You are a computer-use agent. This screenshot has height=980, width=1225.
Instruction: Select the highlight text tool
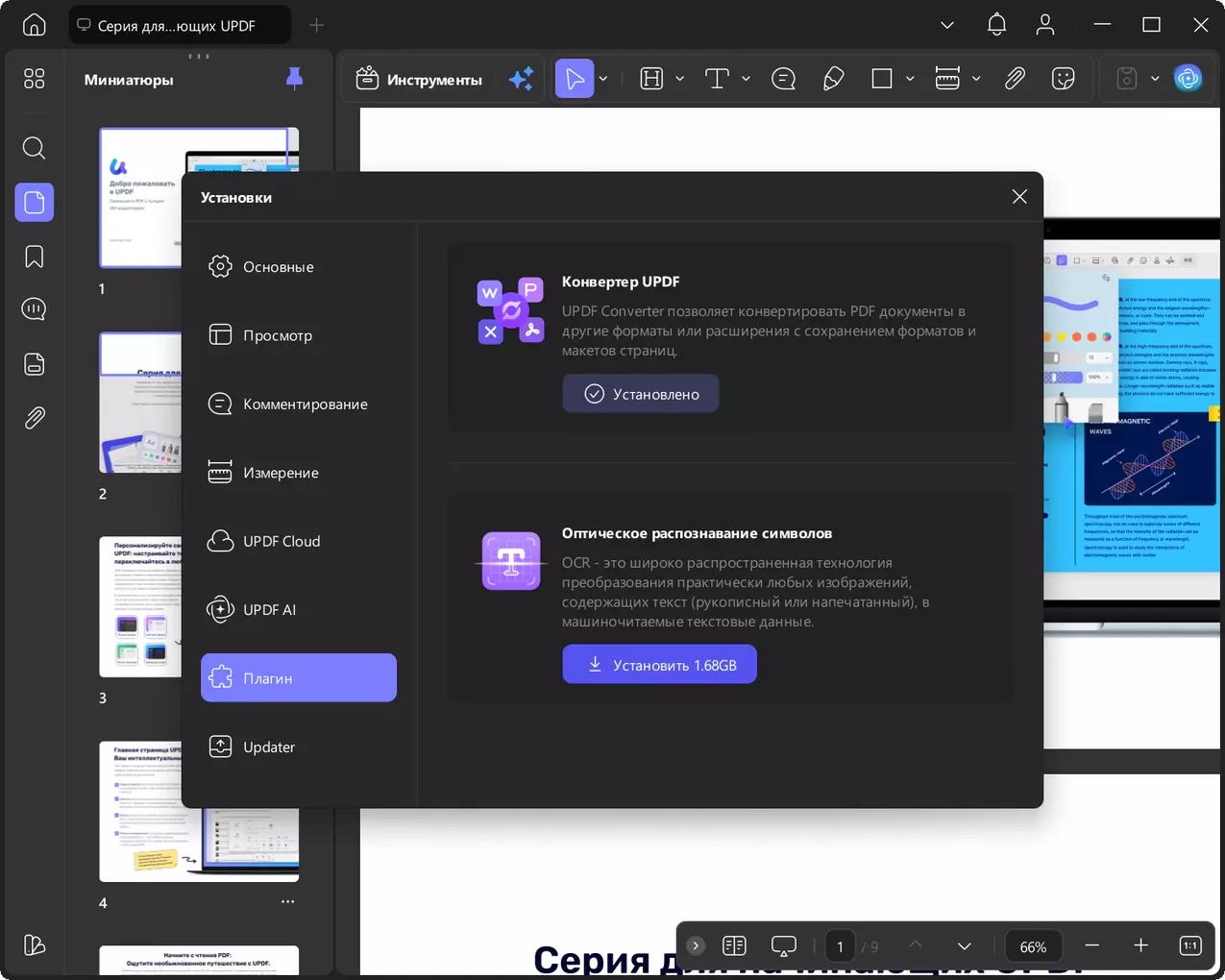tap(652, 79)
